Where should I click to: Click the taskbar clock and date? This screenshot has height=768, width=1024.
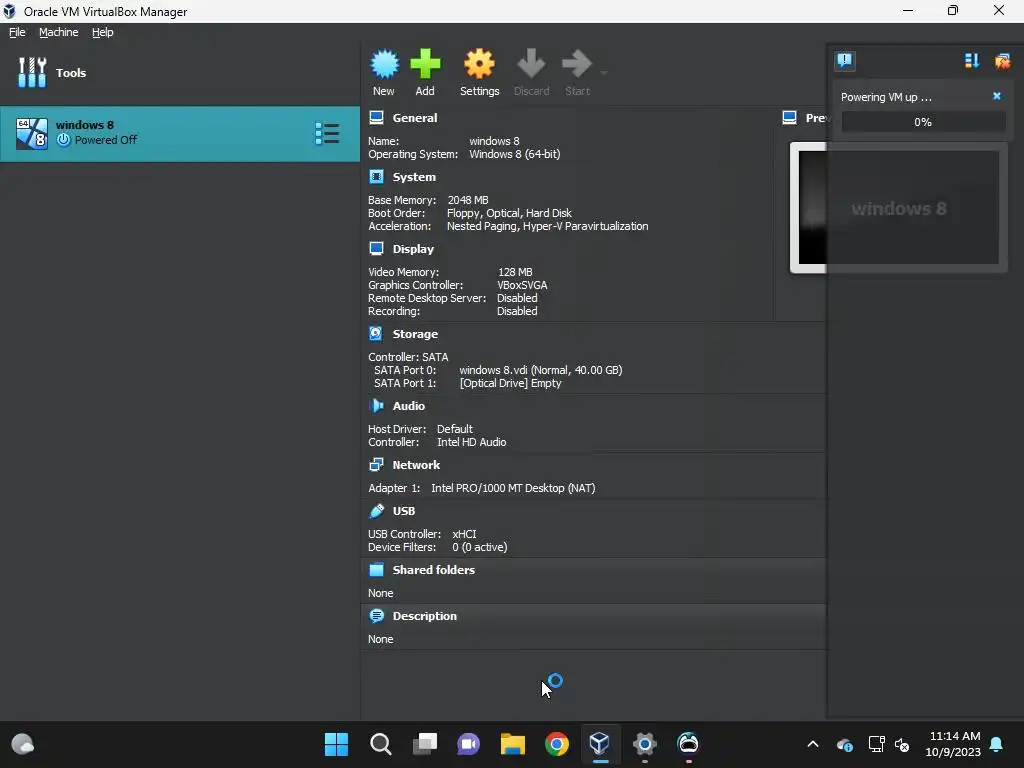coord(953,744)
